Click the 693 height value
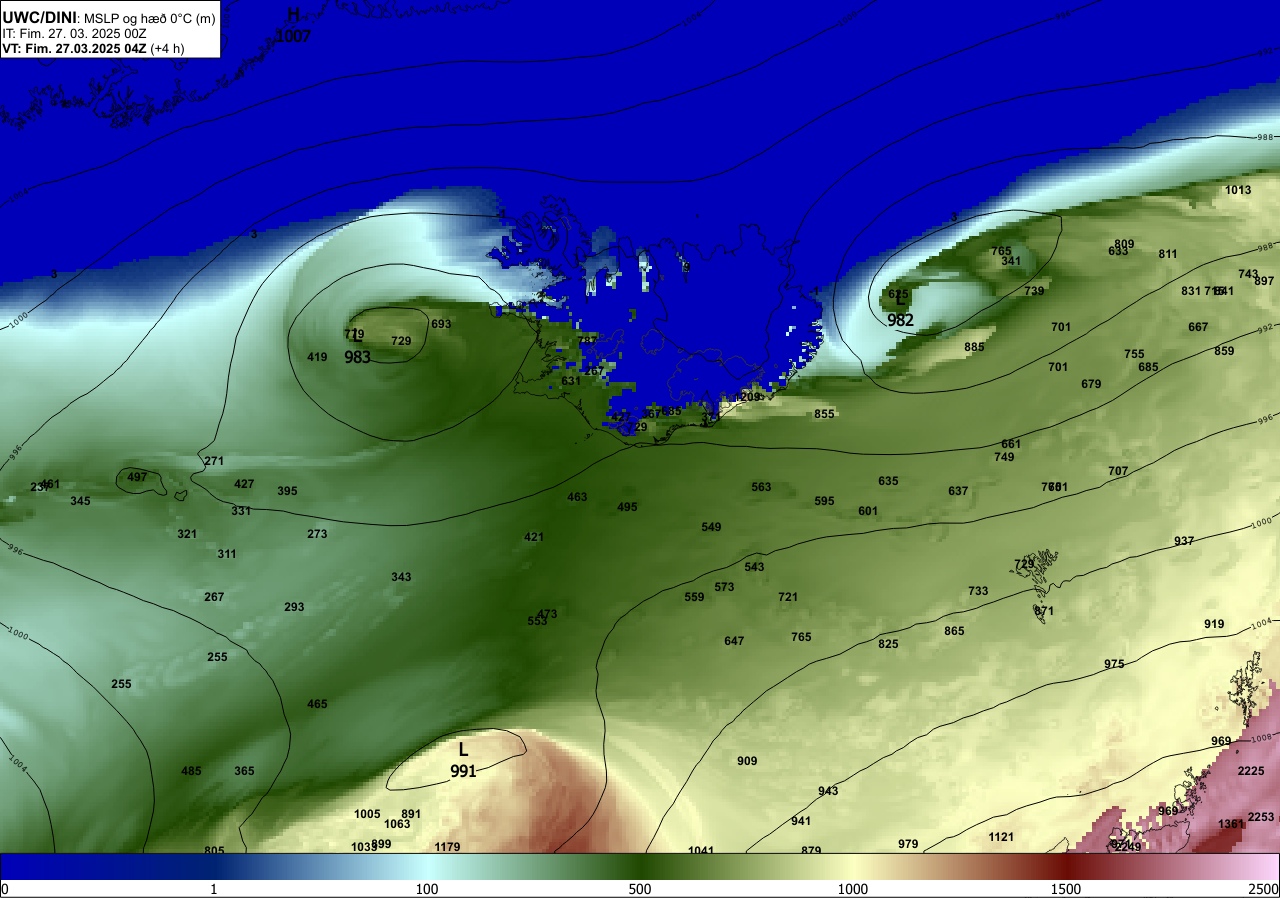1280x898 pixels. pos(441,324)
